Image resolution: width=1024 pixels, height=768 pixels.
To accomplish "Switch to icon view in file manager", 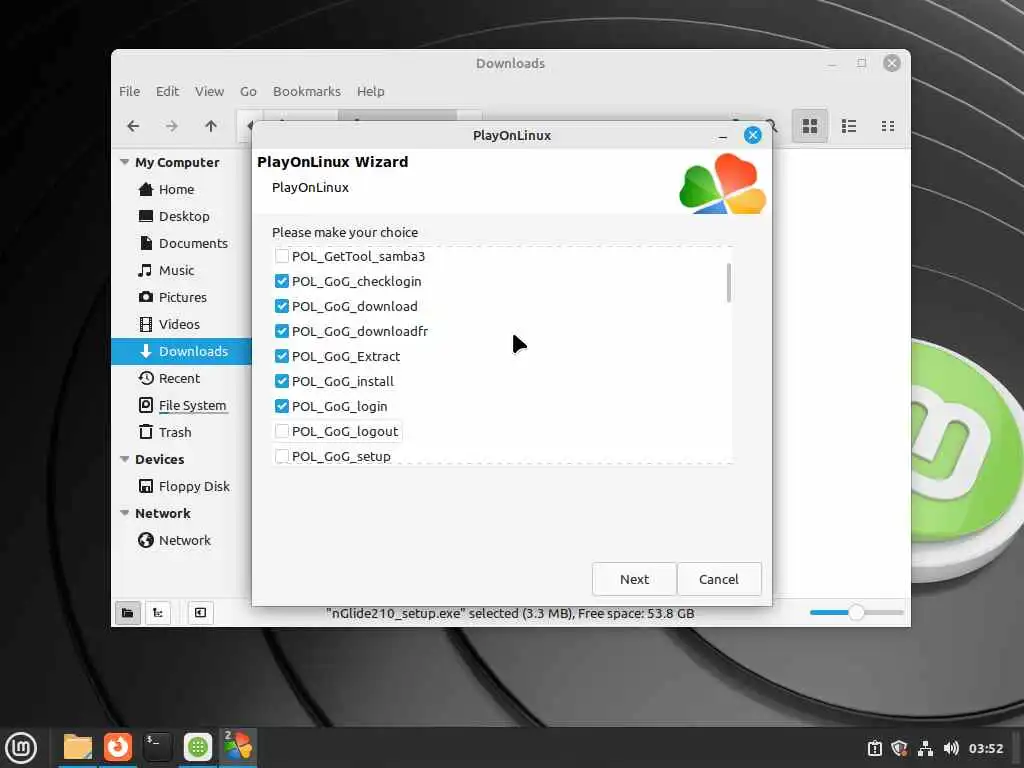I will (810, 126).
